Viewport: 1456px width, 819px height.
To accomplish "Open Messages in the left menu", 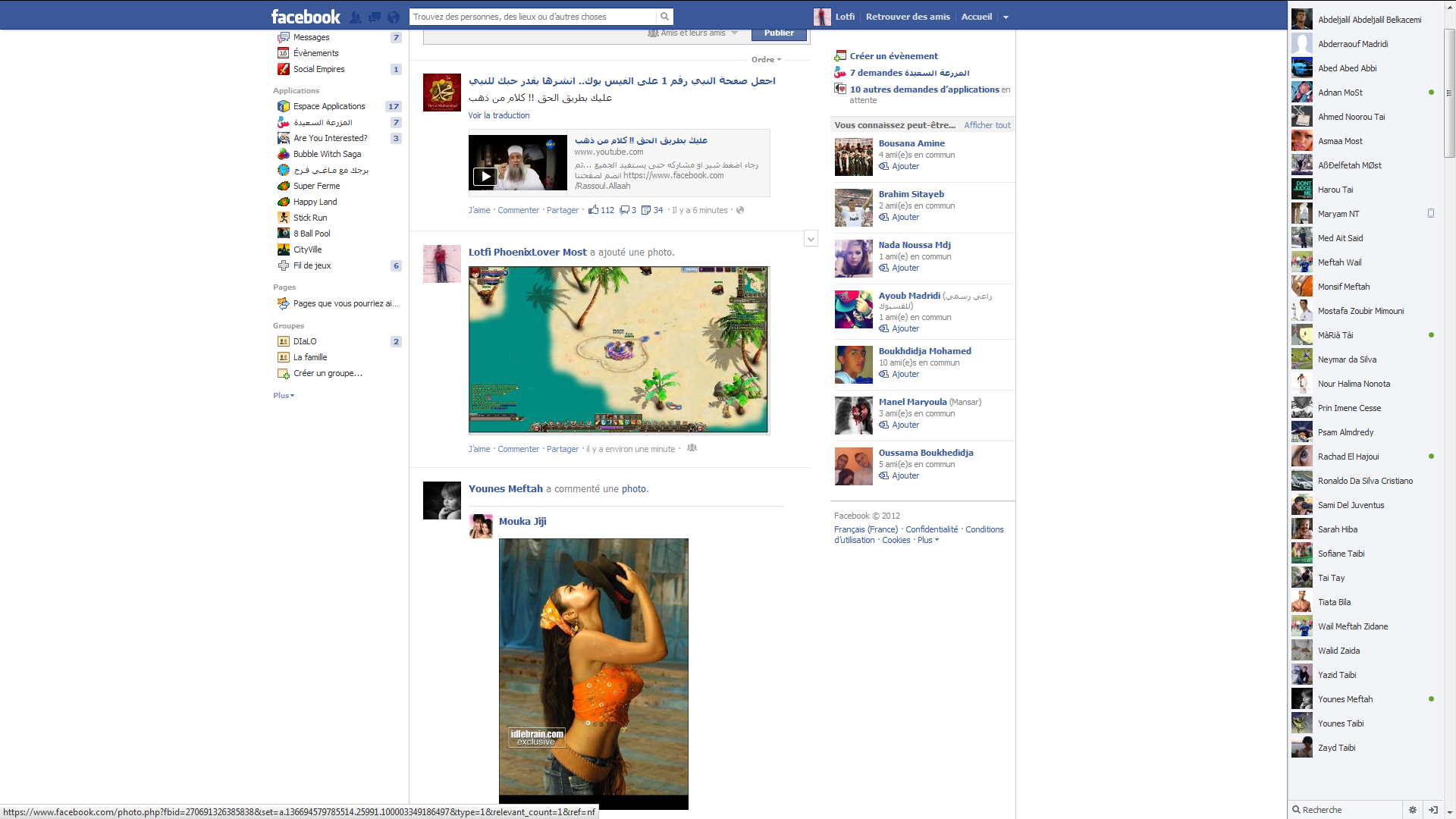I will tap(311, 37).
